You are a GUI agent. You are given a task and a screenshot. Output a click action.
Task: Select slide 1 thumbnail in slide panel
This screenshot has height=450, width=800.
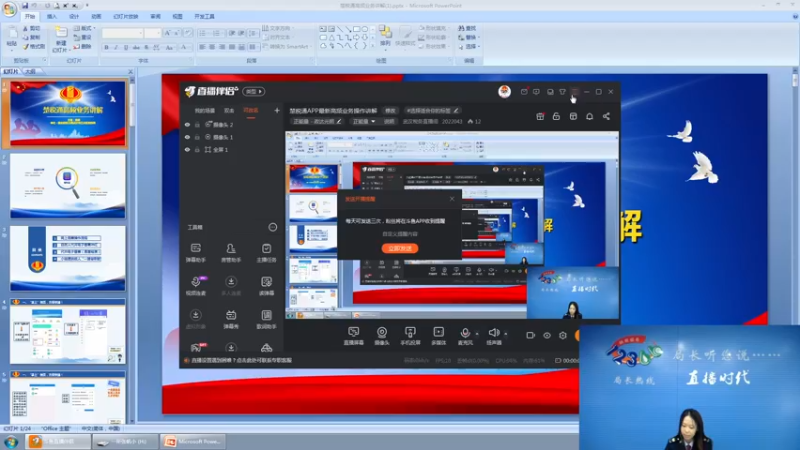click(x=67, y=114)
